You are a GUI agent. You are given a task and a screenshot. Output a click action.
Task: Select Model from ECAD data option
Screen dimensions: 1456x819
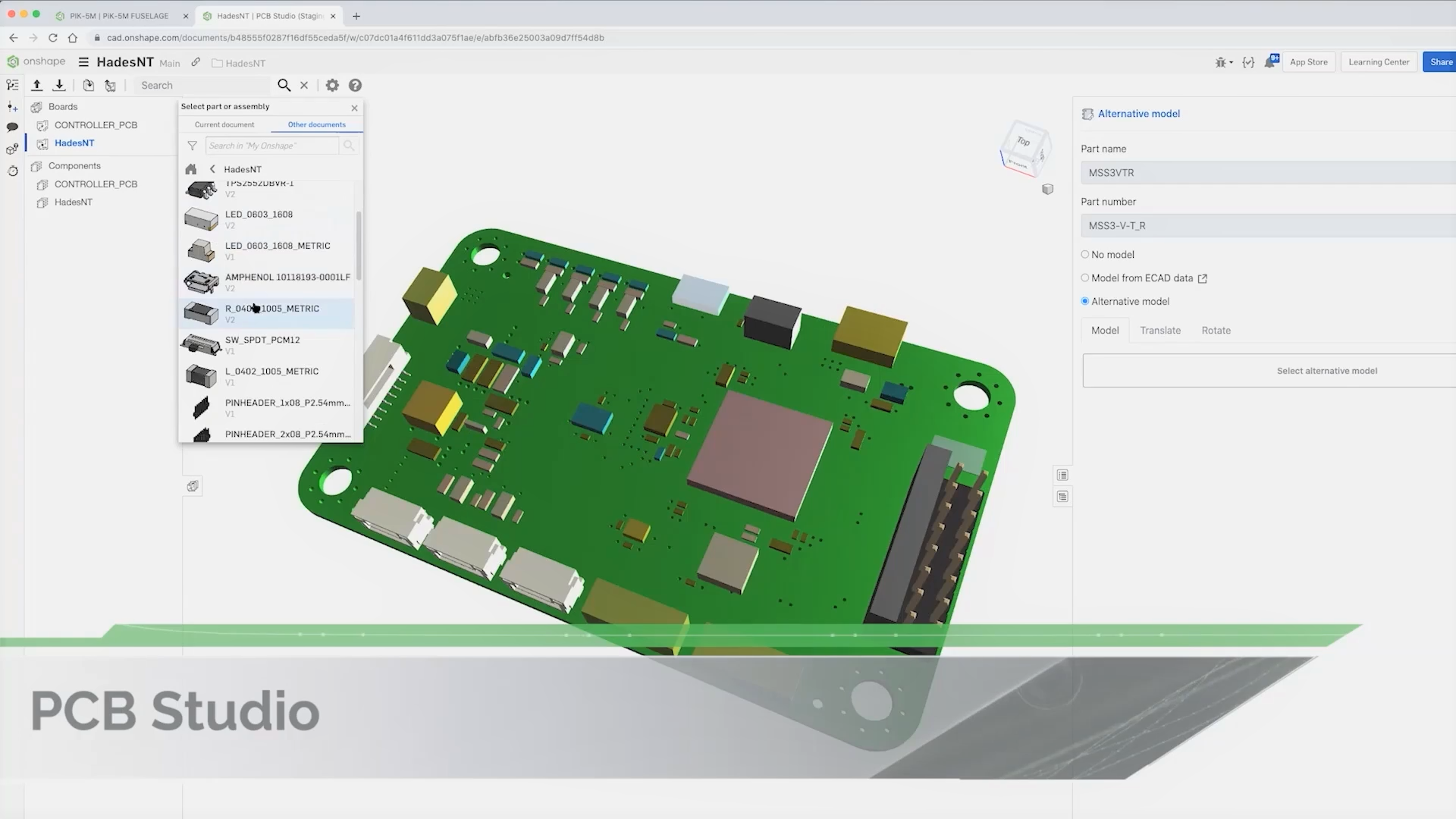[1085, 278]
